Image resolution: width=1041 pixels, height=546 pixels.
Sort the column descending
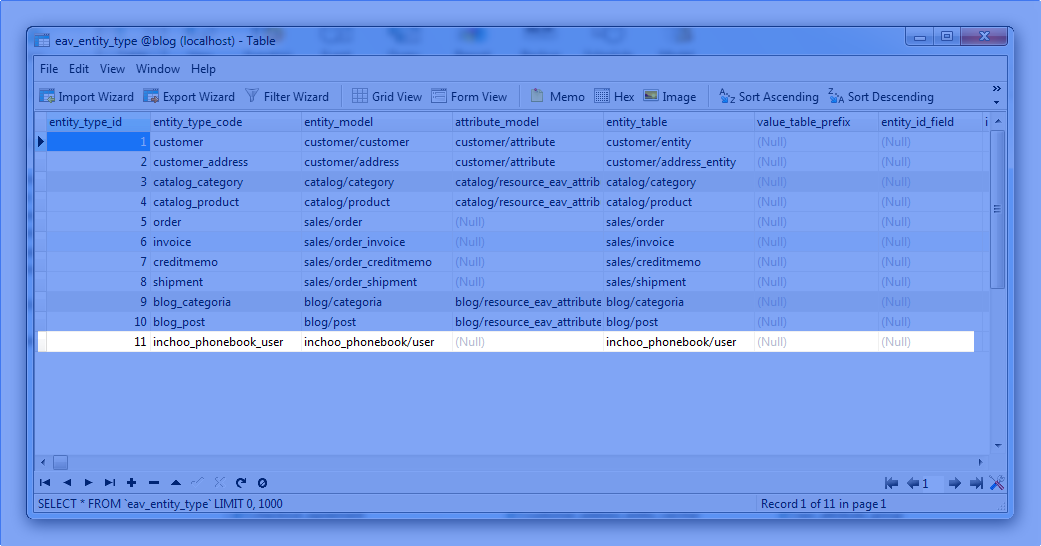pos(880,97)
